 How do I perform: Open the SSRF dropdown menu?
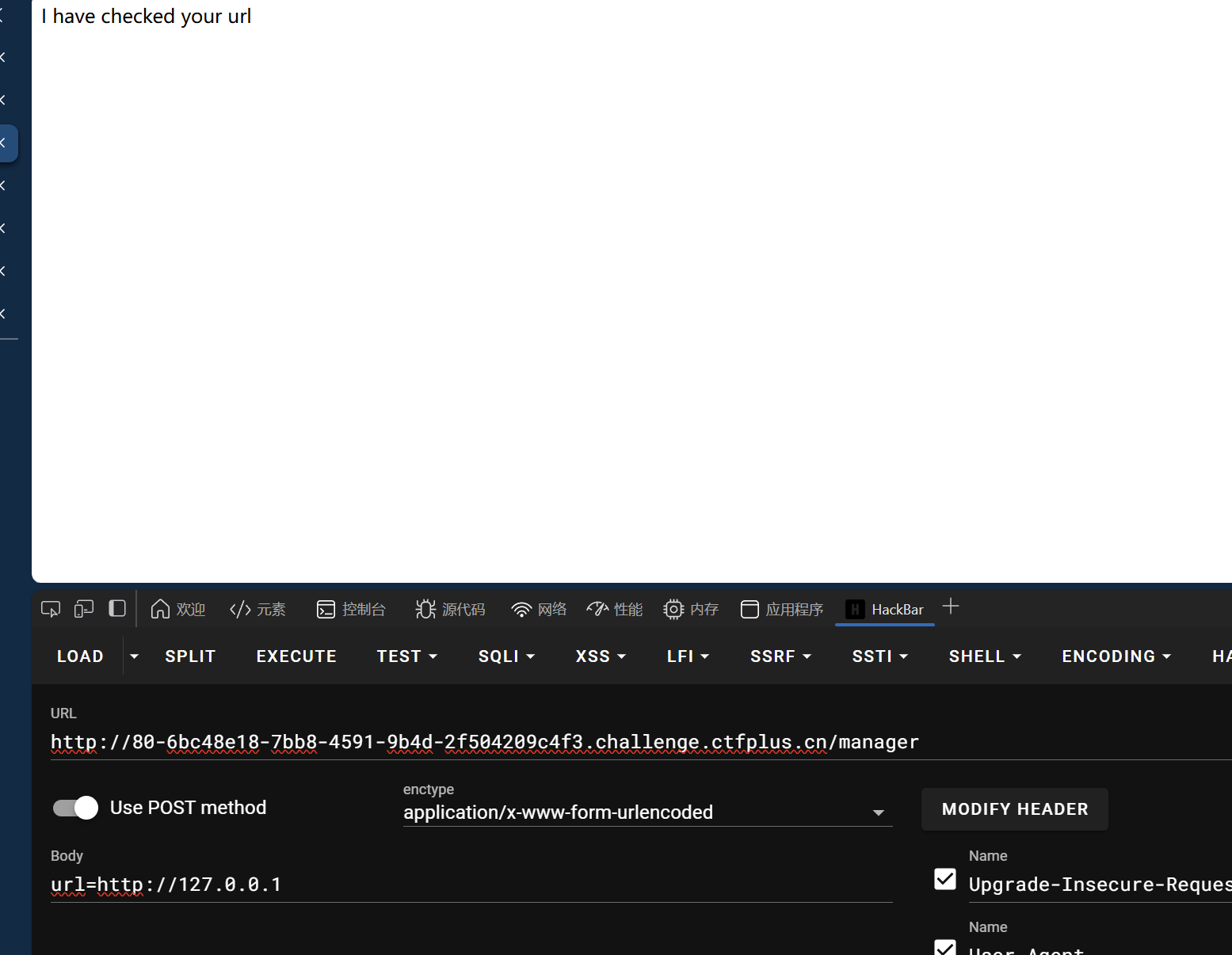pyautogui.click(x=780, y=656)
